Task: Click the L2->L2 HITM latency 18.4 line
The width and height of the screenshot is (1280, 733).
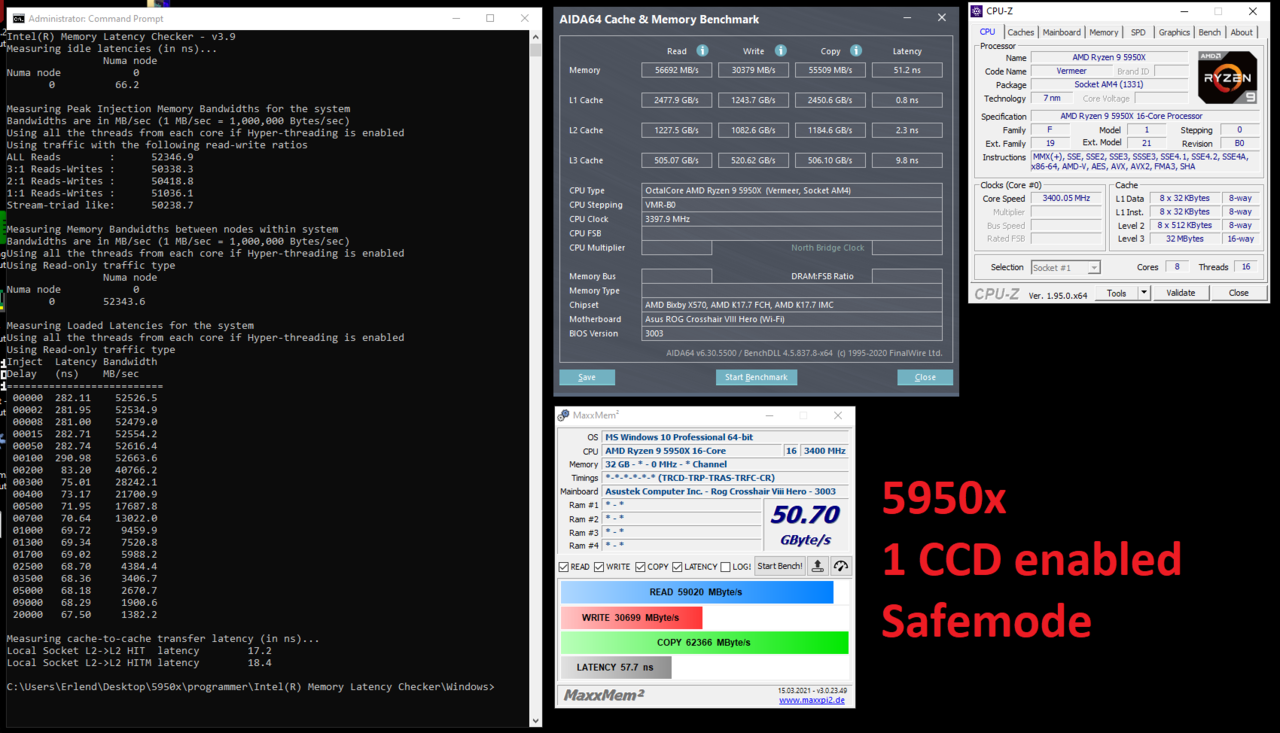Action: [138, 663]
